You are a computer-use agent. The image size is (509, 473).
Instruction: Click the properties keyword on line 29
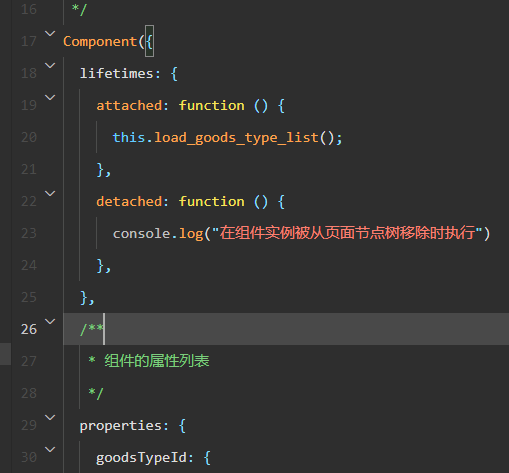(120, 426)
